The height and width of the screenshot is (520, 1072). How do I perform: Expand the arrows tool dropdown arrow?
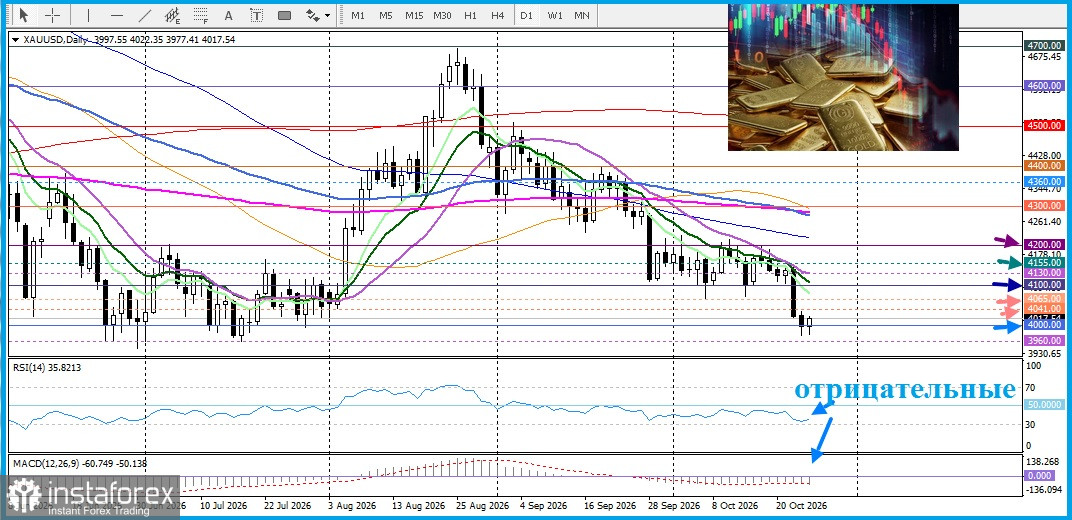click(x=327, y=15)
